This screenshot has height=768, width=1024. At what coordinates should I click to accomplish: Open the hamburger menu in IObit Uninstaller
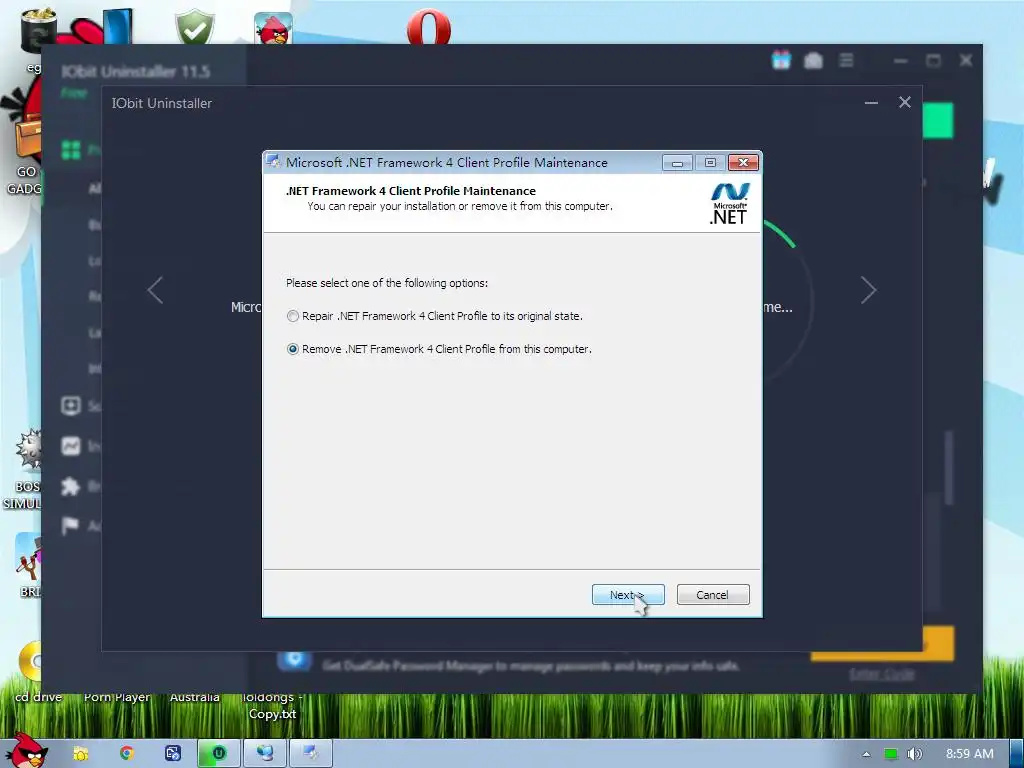[x=846, y=61]
